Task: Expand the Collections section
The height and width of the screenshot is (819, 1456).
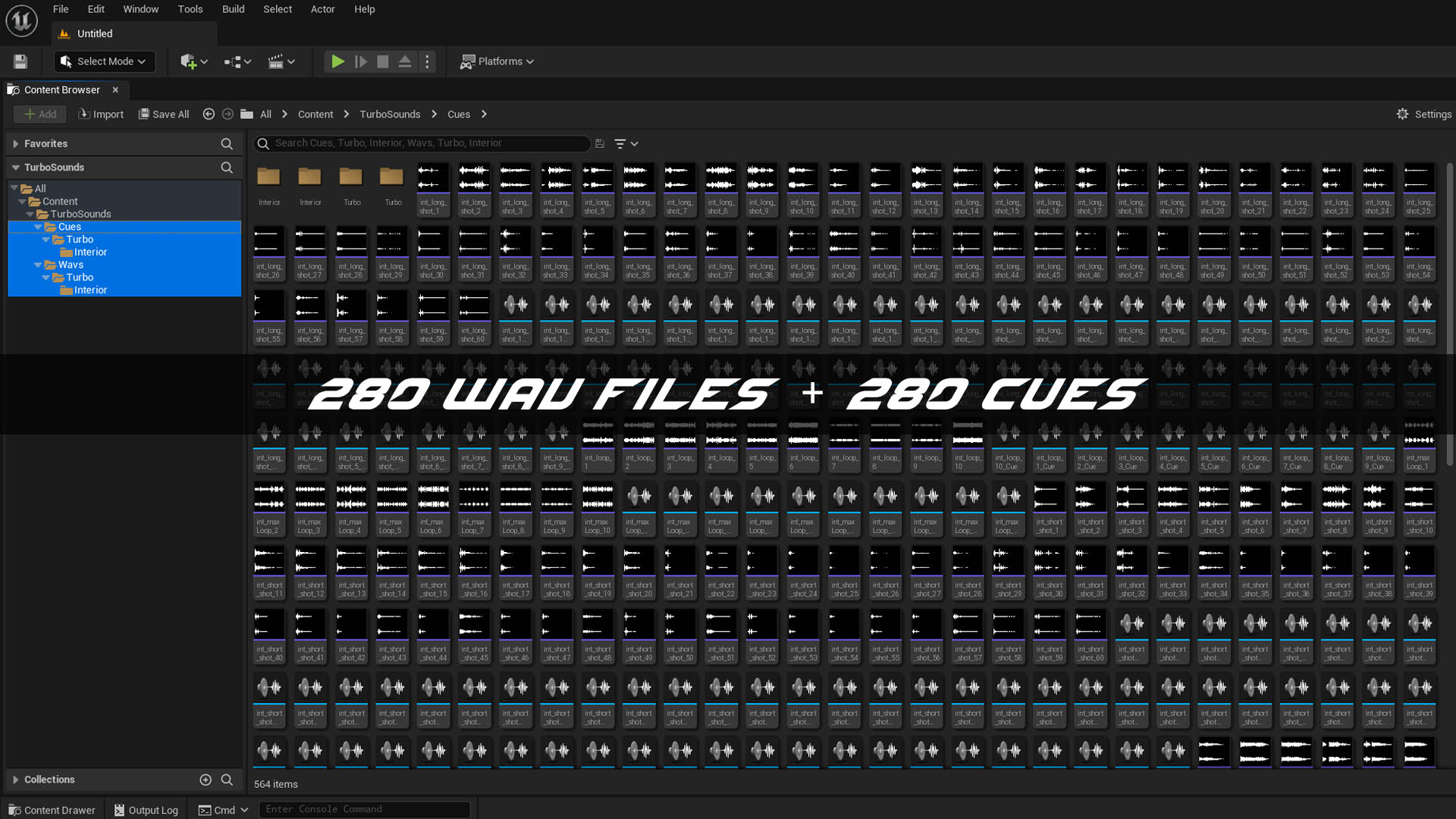Action: pos(15,780)
